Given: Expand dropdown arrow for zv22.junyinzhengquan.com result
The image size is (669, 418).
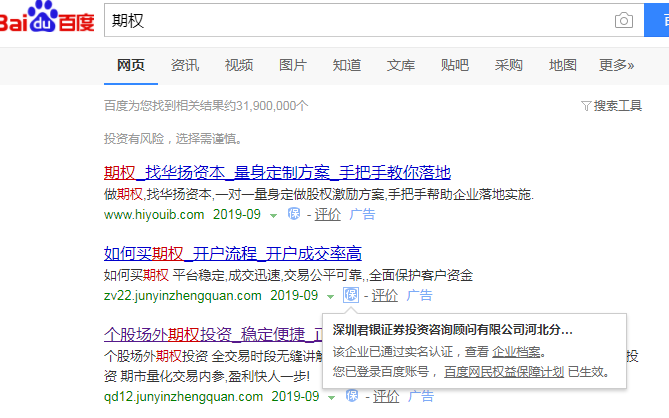Looking at the screenshot, I should point(330,297).
